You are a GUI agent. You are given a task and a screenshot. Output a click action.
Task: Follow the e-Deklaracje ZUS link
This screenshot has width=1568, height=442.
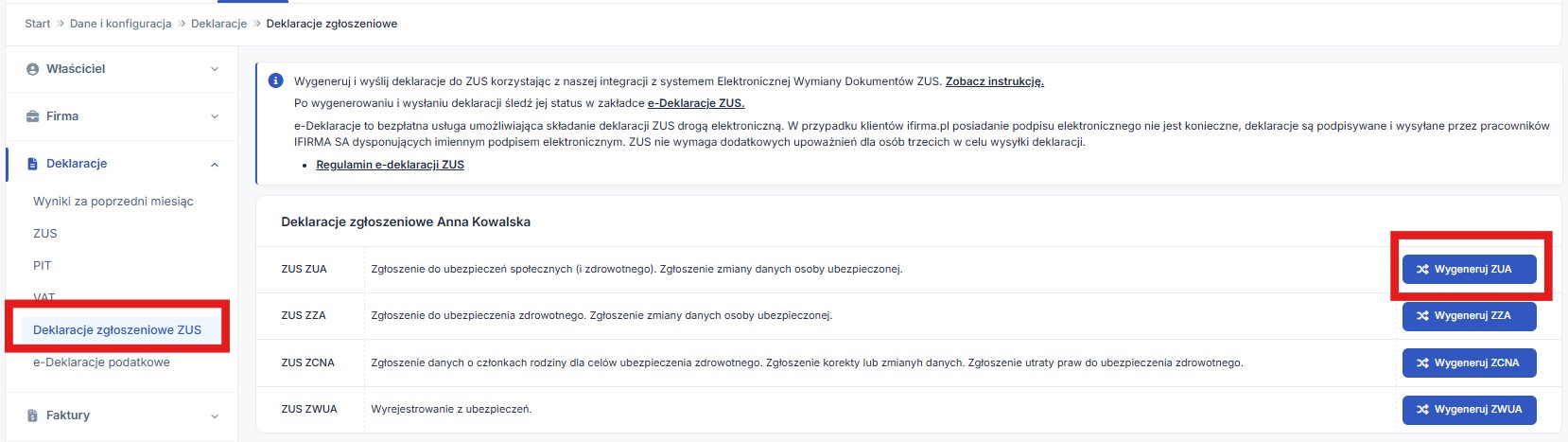(695, 103)
